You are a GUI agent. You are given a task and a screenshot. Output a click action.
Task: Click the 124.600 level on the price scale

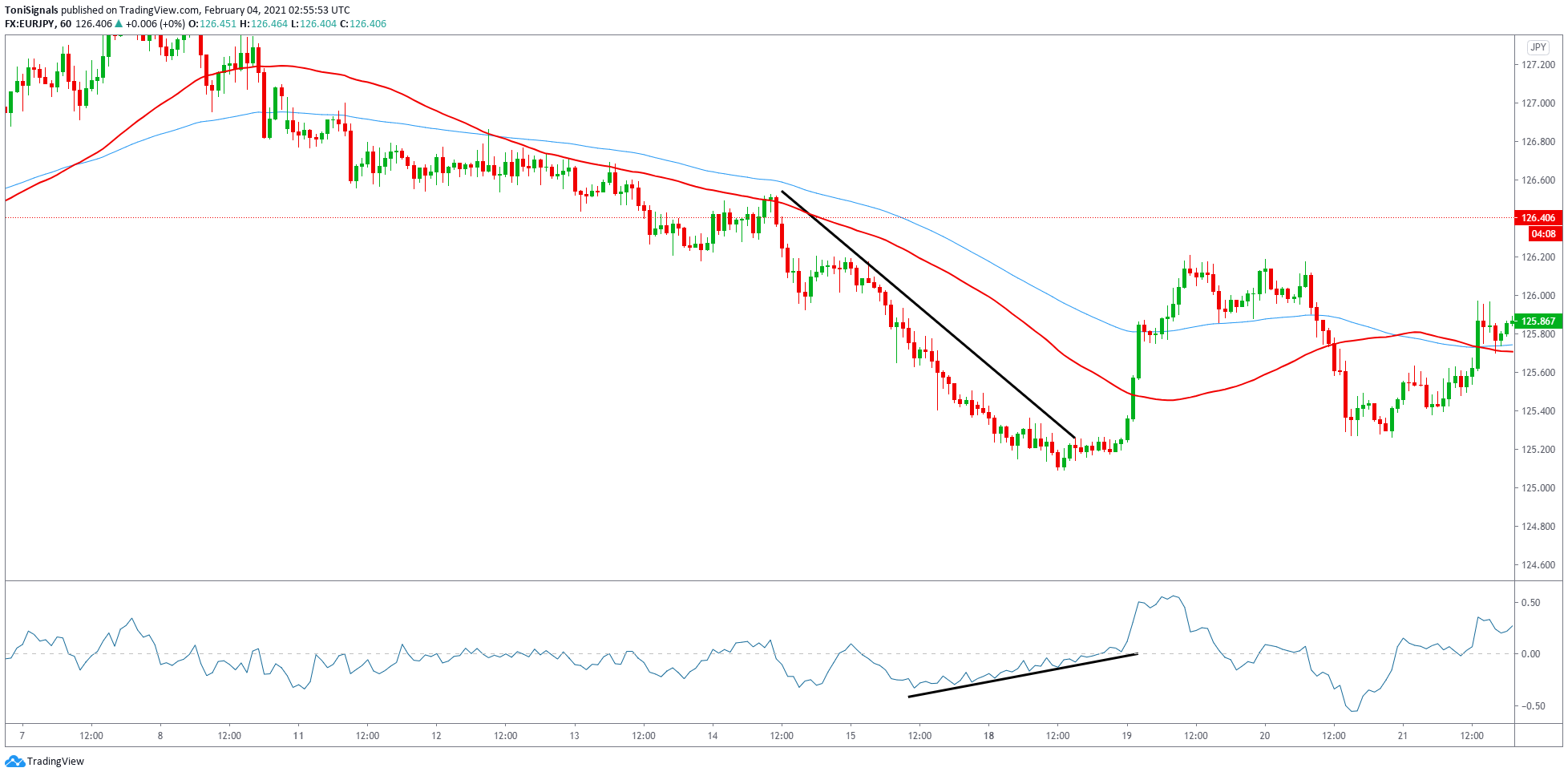[x=1538, y=565]
